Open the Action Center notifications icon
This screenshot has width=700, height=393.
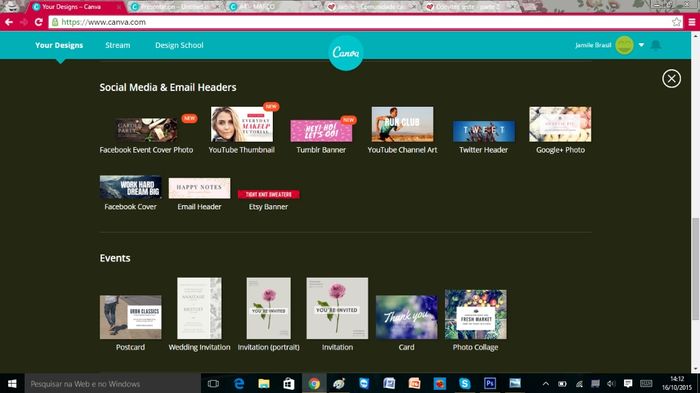tap(628, 384)
